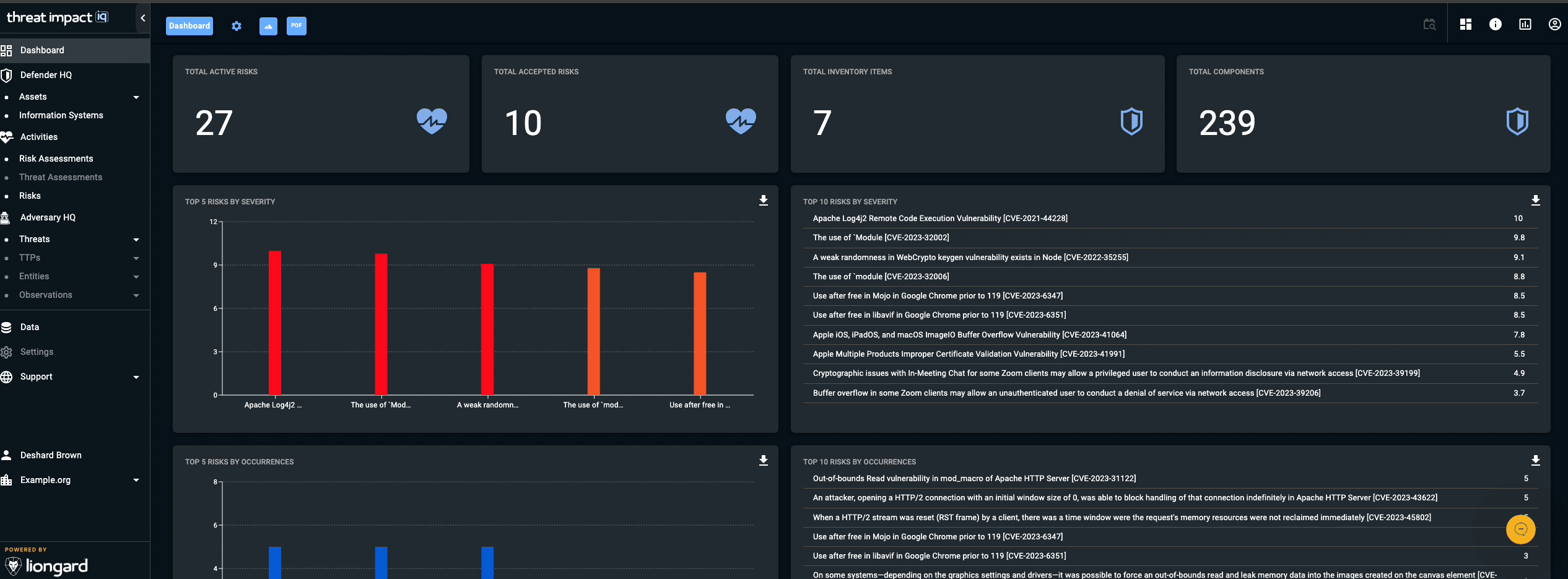This screenshot has width=1568, height=579.
Task: Click the heartbeat icon in Total Active Risks
Action: click(432, 121)
